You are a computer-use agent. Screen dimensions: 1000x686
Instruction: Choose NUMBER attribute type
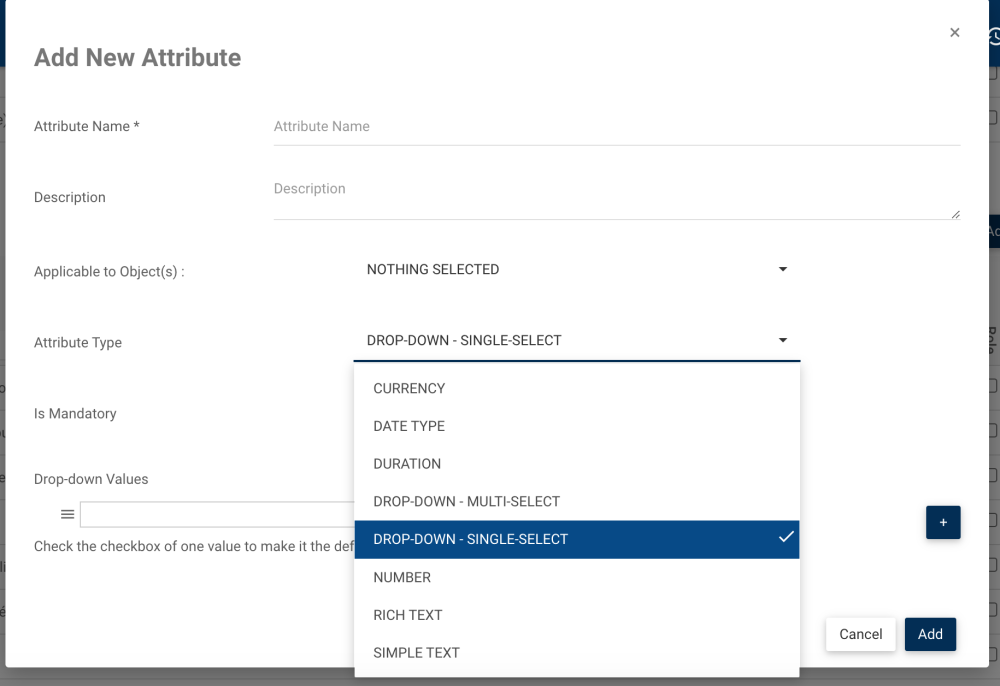(402, 577)
